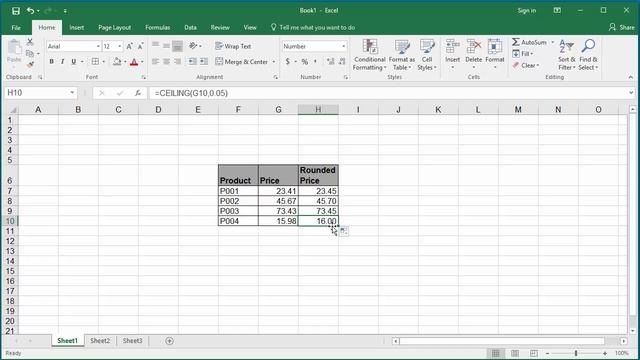
Task: Add a new sheet with the plus icon
Action: (x=169, y=341)
